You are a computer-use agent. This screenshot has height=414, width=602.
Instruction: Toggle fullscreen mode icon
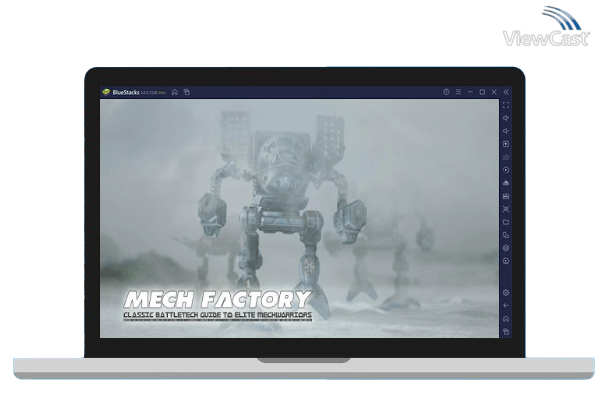pyautogui.click(x=506, y=105)
